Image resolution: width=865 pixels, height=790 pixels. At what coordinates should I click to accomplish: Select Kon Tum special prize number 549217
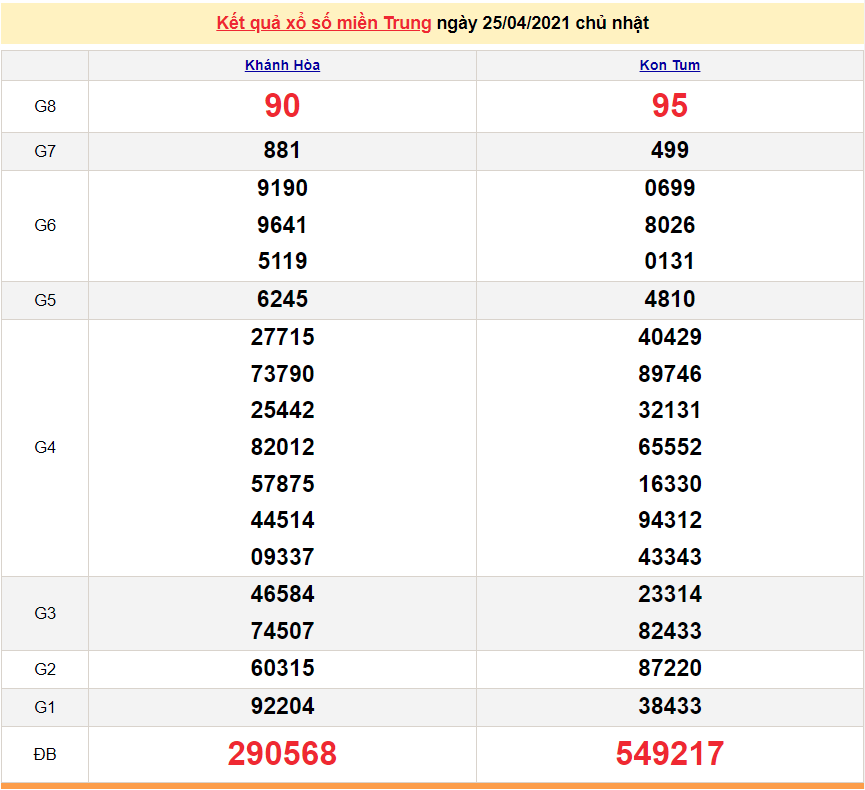670,754
